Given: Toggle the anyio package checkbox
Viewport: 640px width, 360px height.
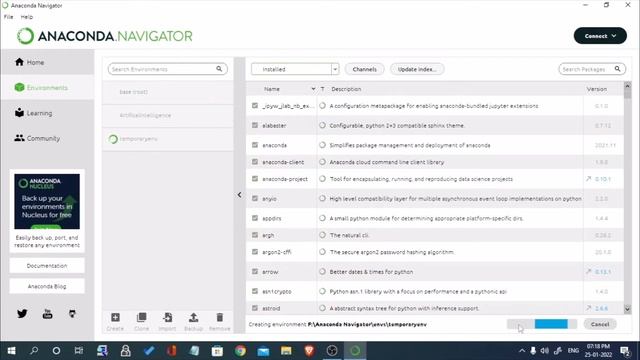Looking at the screenshot, I should (255, 198).
